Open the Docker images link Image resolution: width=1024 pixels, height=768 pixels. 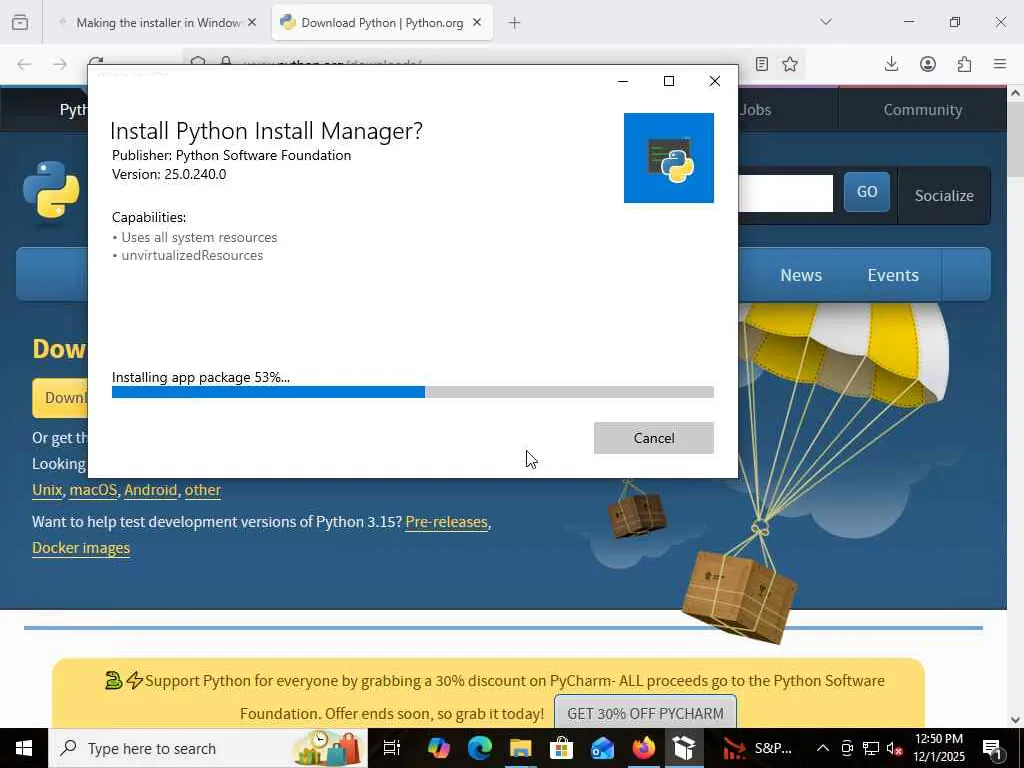pos(81,548)
